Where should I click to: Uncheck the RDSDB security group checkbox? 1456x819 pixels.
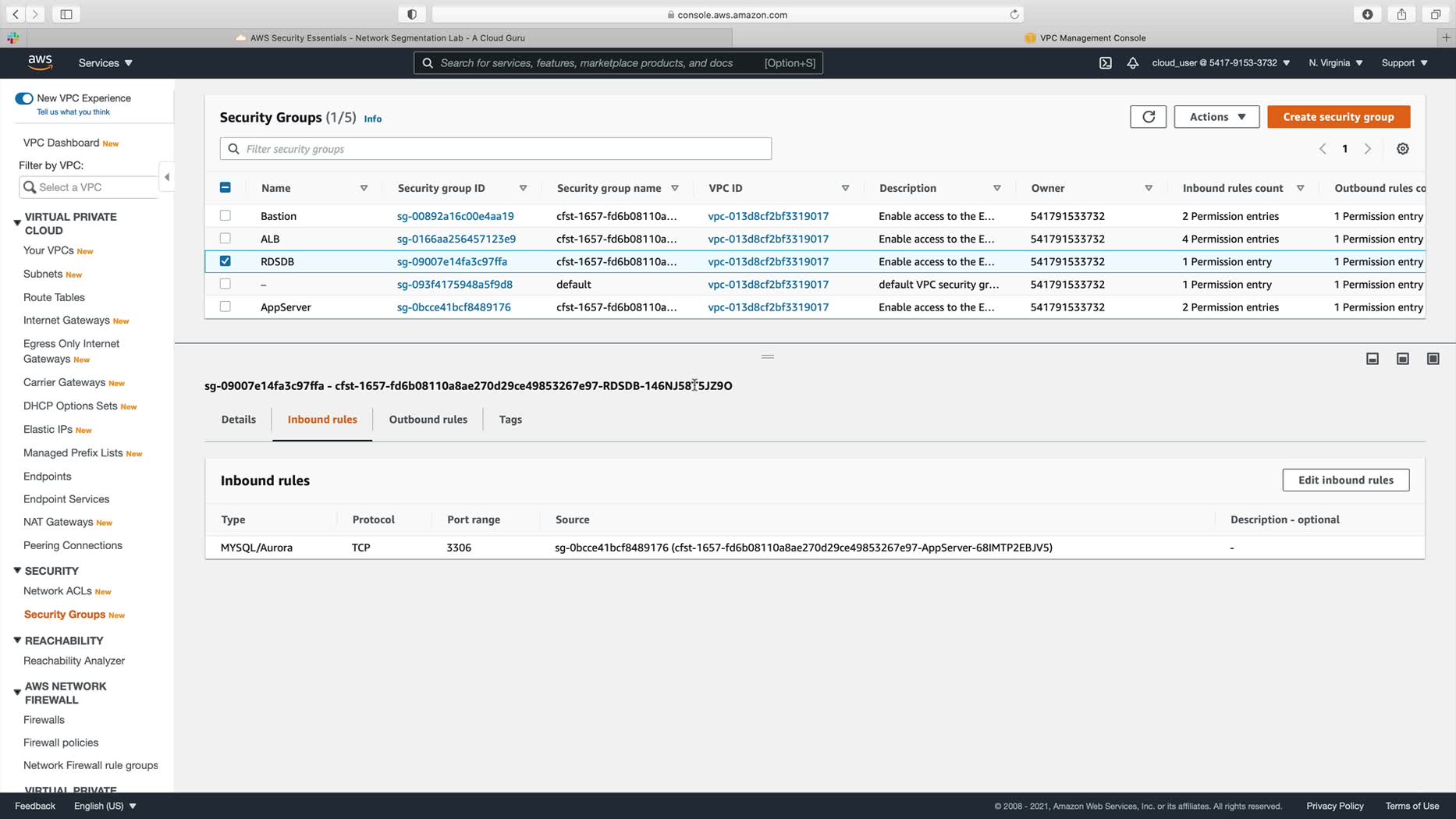226,261
